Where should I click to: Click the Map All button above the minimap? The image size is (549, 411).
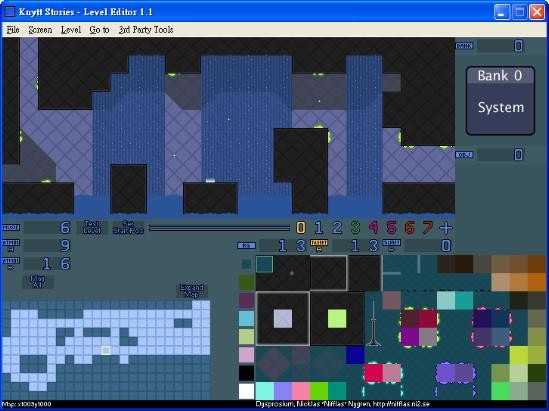pos(38,281)
